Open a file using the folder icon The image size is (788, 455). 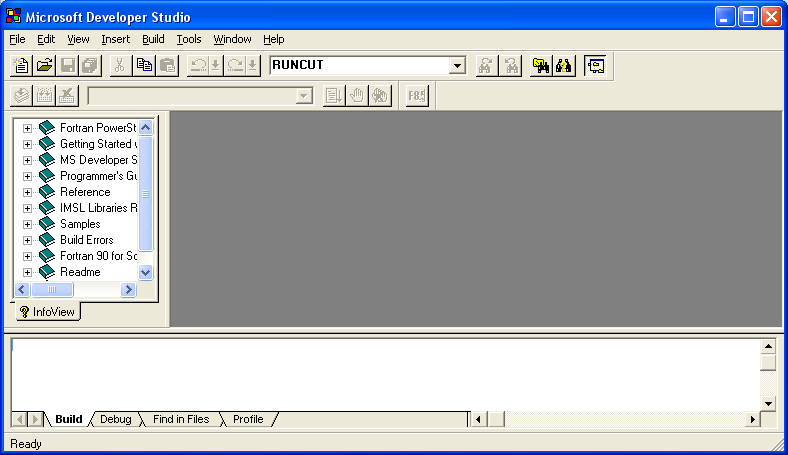point(44,65)
